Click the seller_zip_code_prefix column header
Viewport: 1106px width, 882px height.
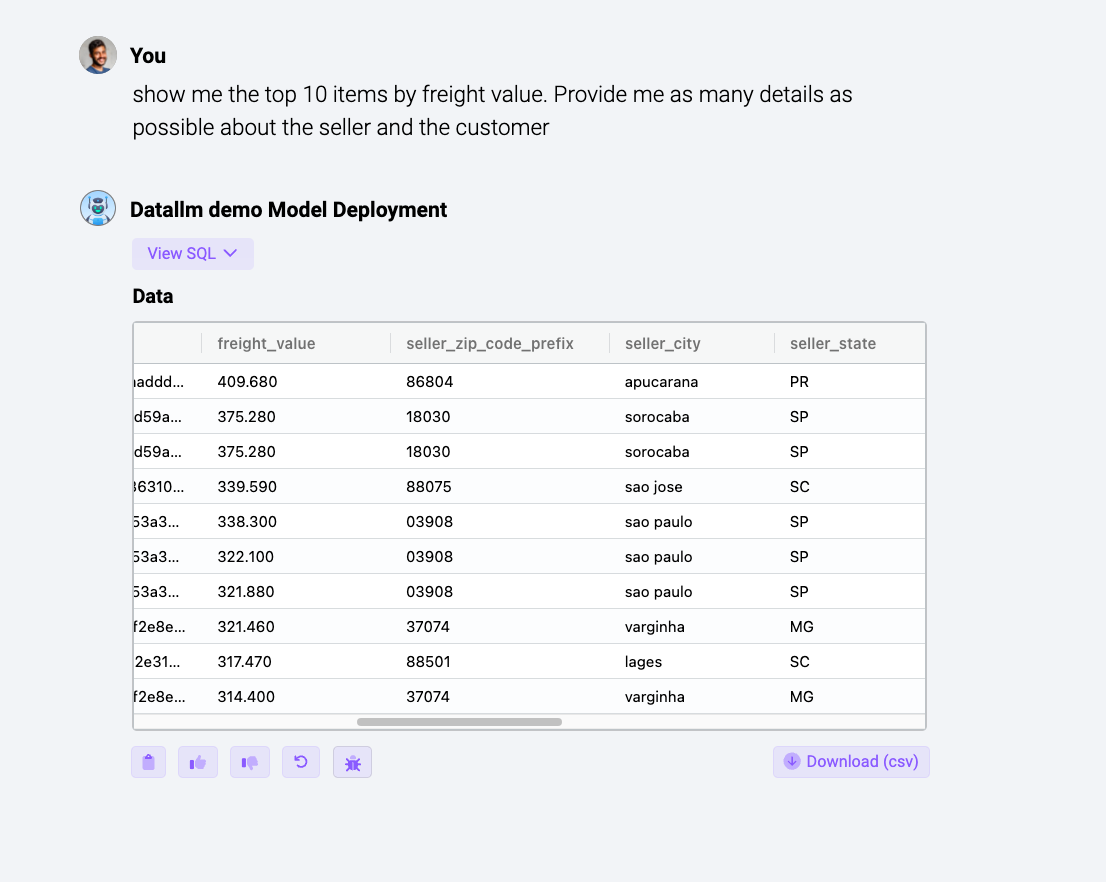click(x=490, y=344)
